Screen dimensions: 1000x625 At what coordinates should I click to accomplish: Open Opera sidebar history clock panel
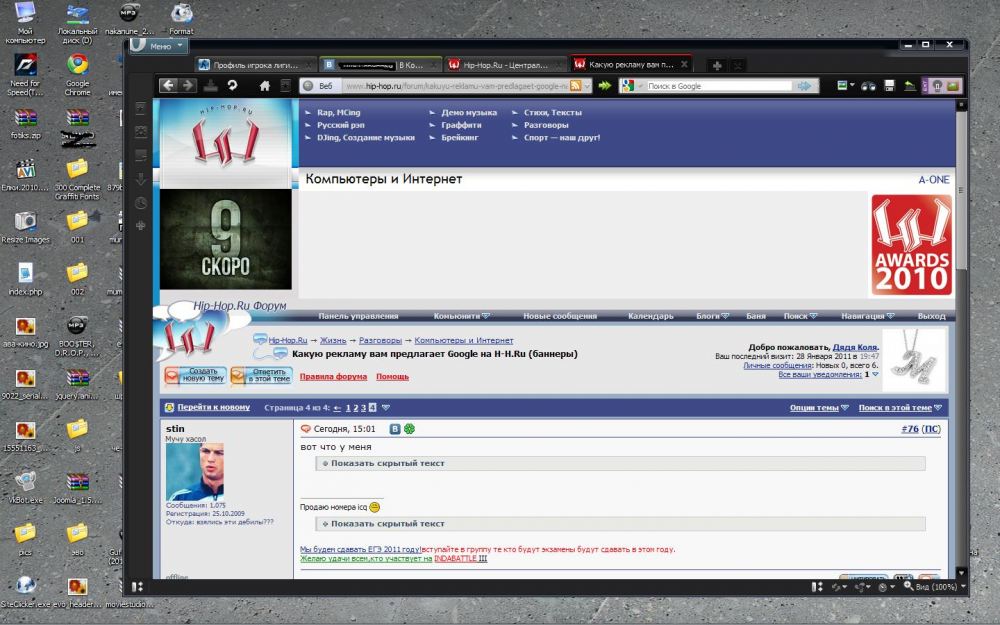click(x=141, y=203)
